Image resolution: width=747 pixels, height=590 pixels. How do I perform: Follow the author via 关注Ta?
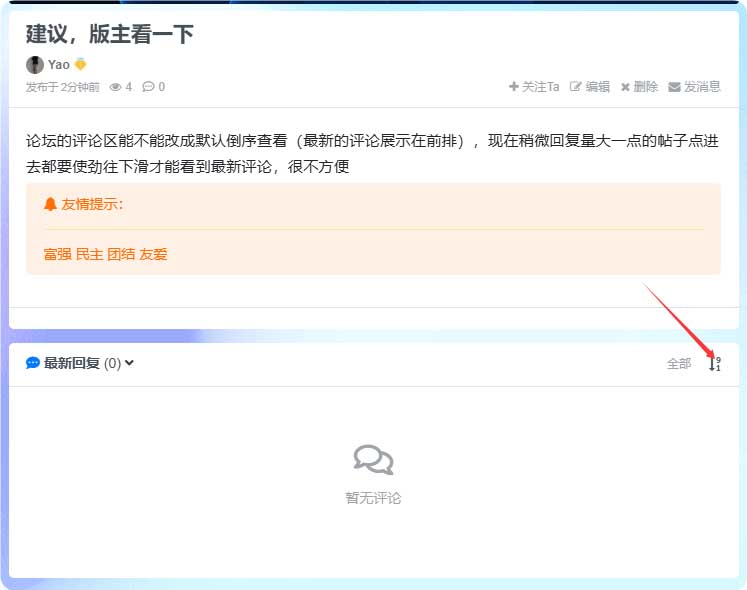pos(534,87)
